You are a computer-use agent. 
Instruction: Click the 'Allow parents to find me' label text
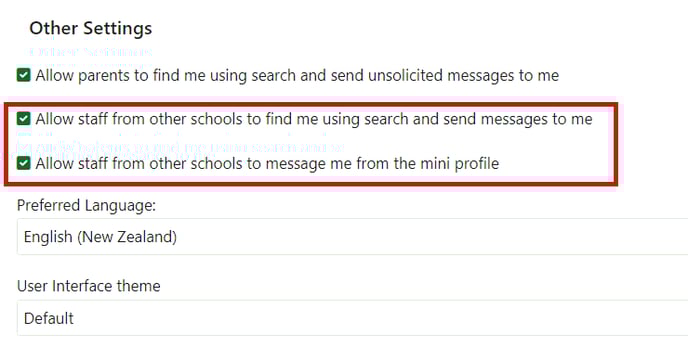pyautogui.click(x=121, y=76)
